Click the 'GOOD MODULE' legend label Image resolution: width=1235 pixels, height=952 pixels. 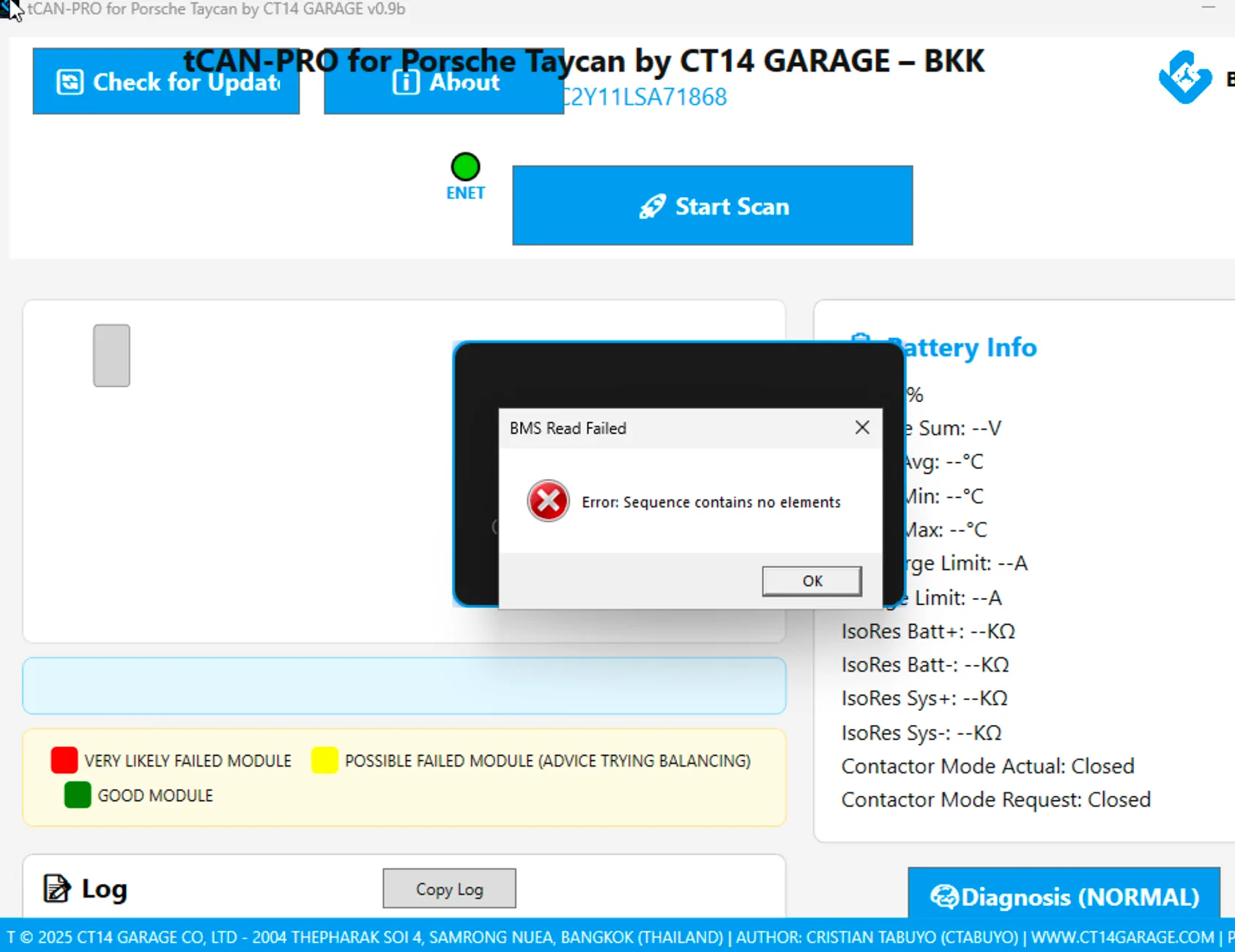(x=155, y=795)
